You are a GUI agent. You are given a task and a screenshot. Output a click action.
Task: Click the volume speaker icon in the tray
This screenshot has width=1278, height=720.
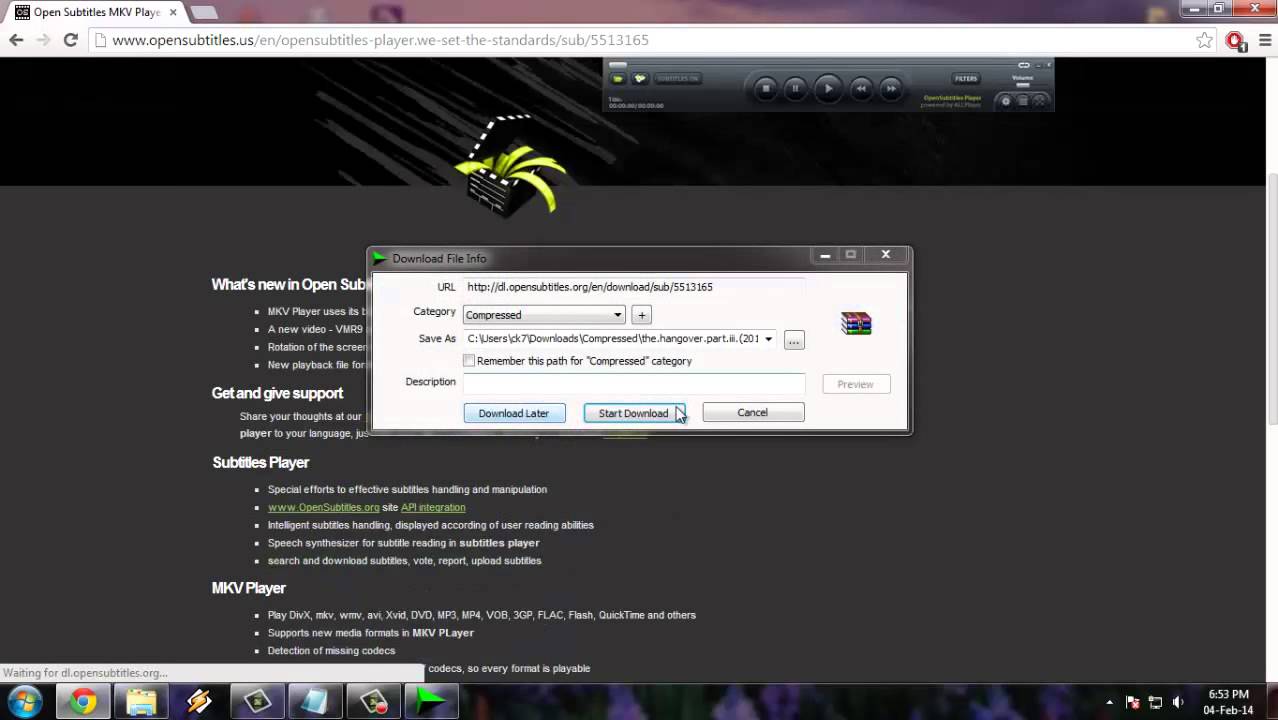1178,702
